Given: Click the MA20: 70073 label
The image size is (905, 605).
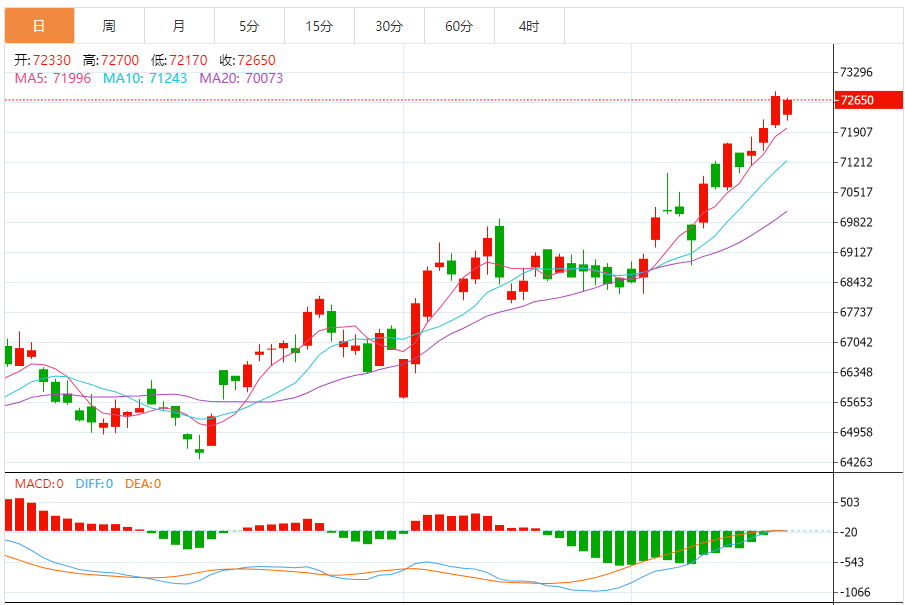Looking at the screenshot, I should click(x=241, y=78).
